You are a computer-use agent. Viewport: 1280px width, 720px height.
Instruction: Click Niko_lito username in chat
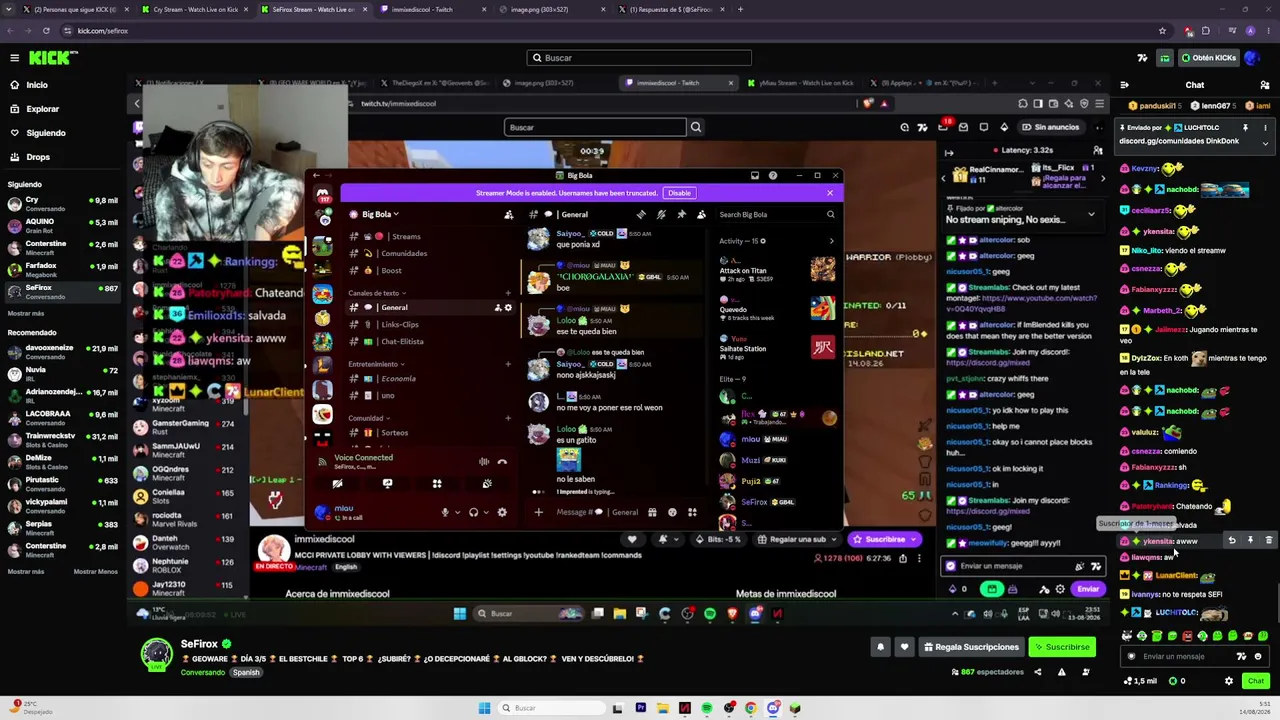click(1147, 251)
